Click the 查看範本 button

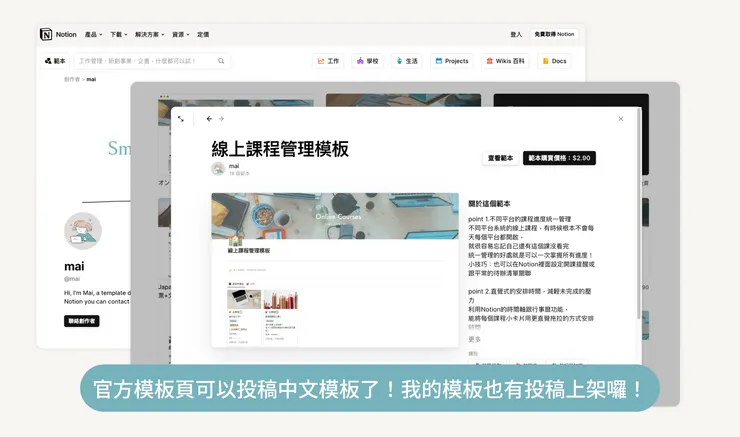pyautogui.click(x=500, y=158)
